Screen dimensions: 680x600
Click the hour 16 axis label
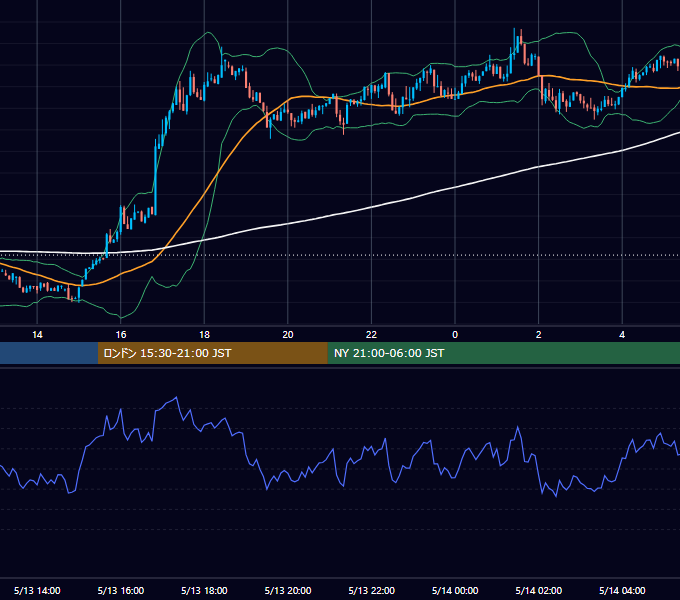pyautogui.click(x=121, y=335)
